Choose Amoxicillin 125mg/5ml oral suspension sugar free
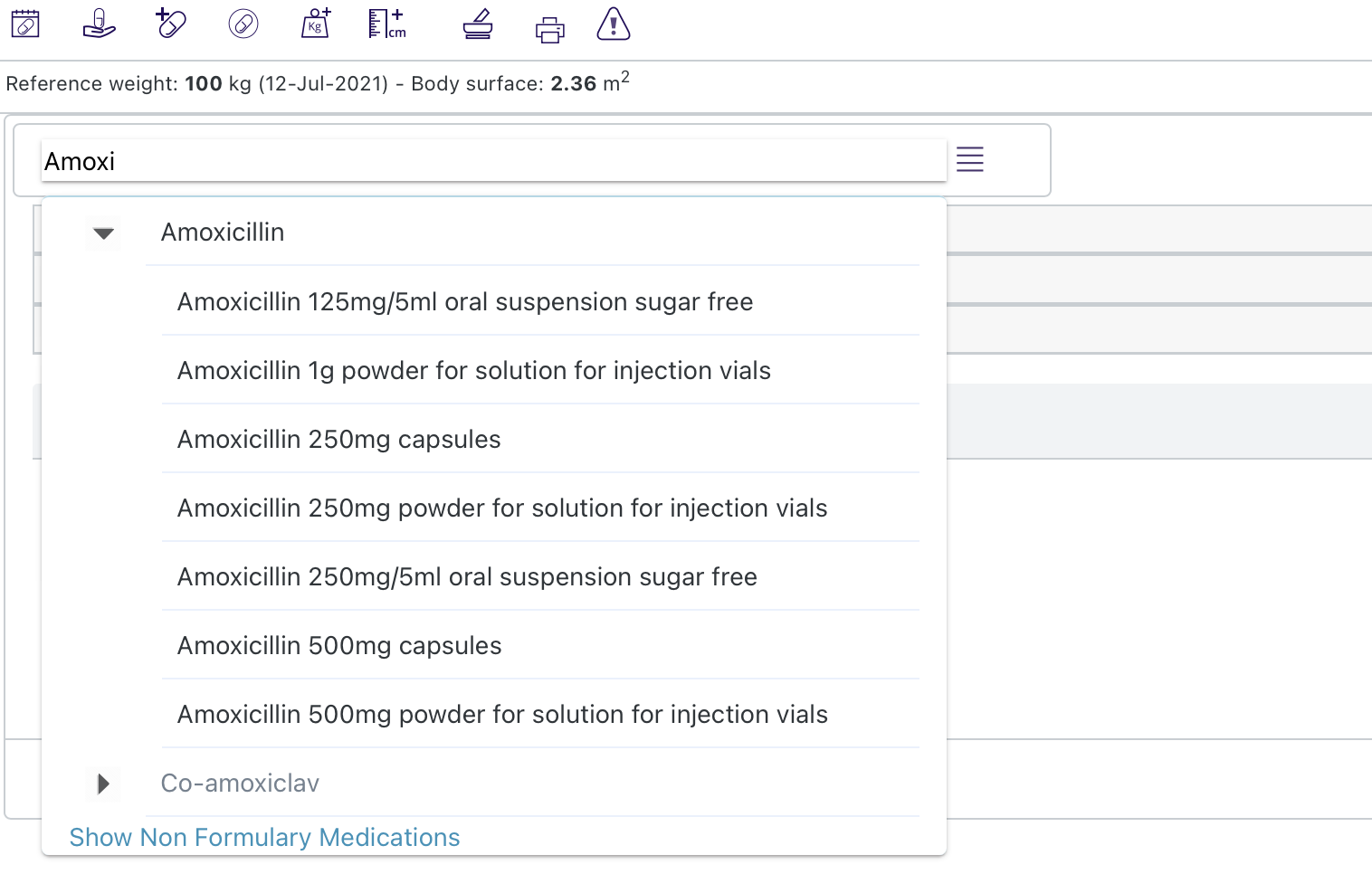 tap(465, 302)
